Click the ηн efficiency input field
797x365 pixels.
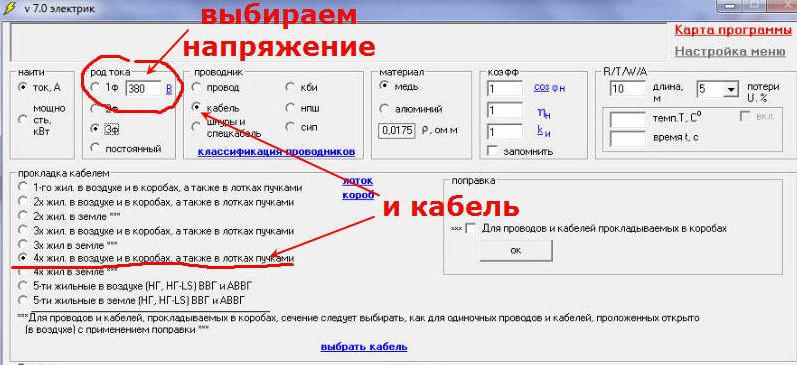tap(504, 110)
